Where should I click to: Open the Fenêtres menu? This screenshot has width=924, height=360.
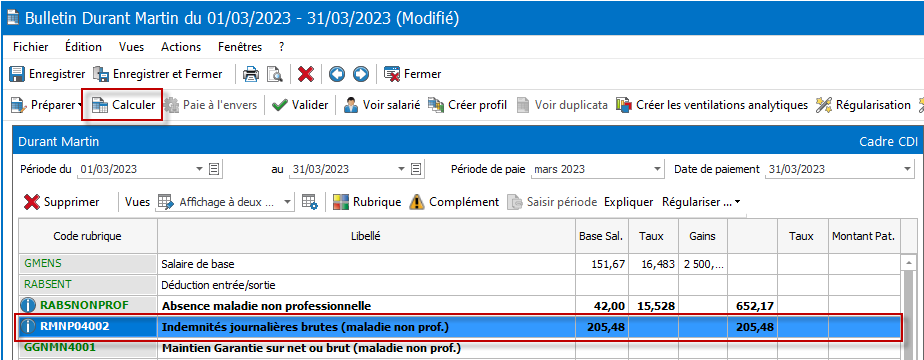point(240,47)
